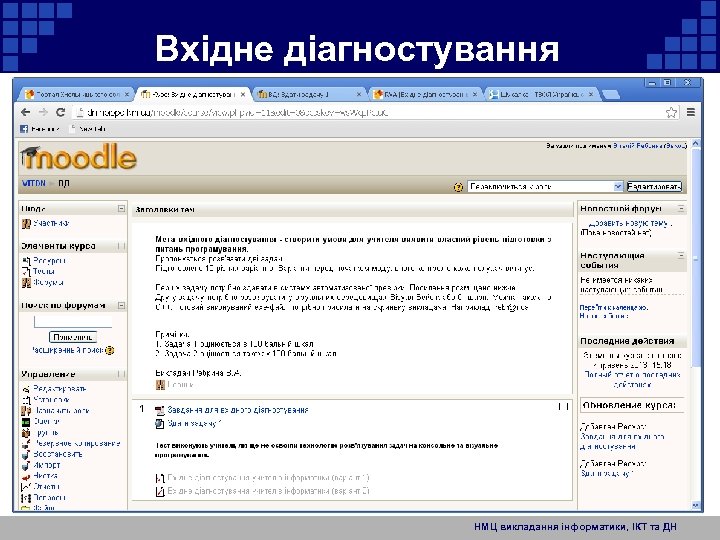Collapse the Управление block

click(121, 374)
